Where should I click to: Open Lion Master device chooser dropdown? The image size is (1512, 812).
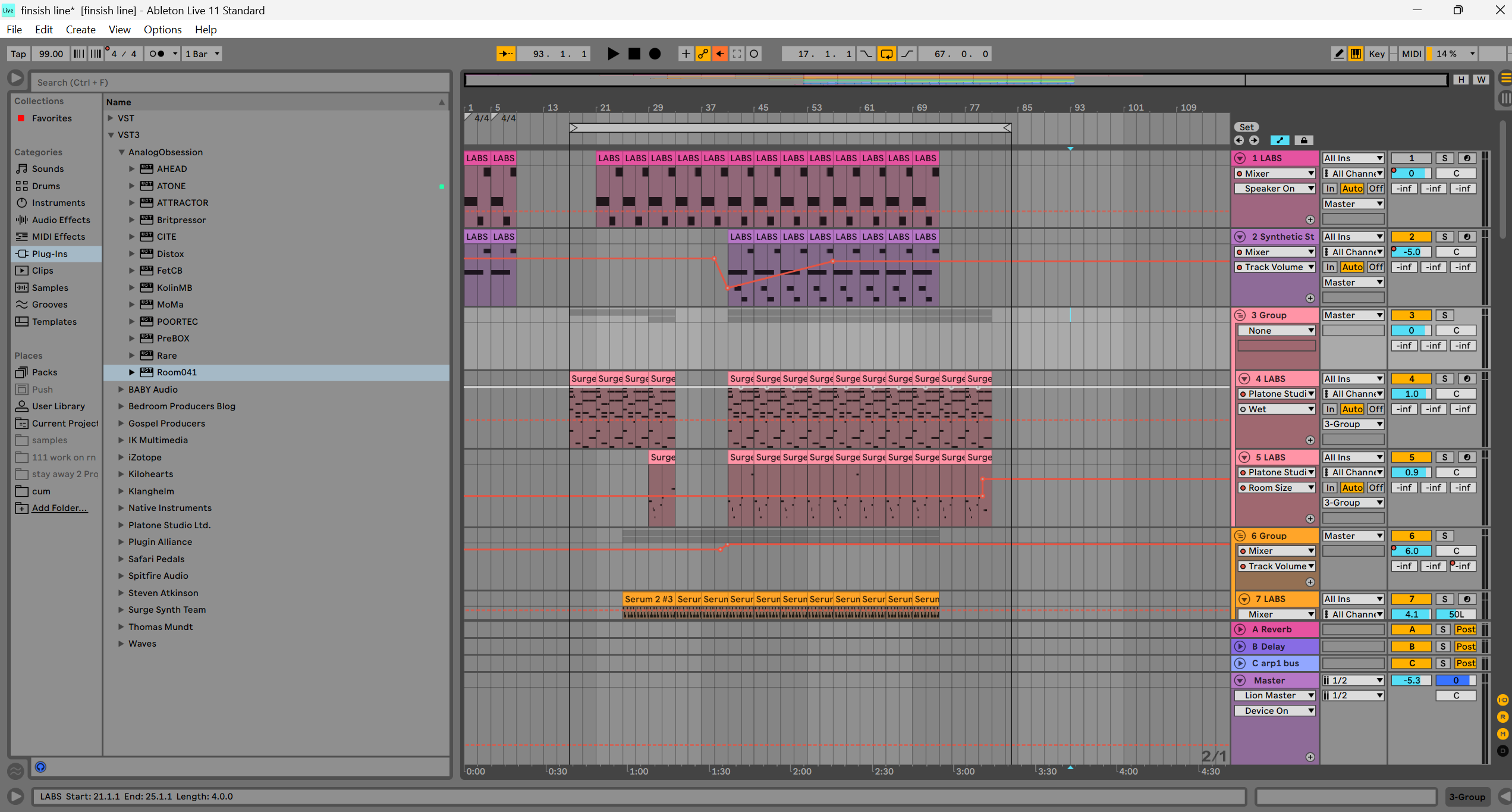tap(1275, 695)
